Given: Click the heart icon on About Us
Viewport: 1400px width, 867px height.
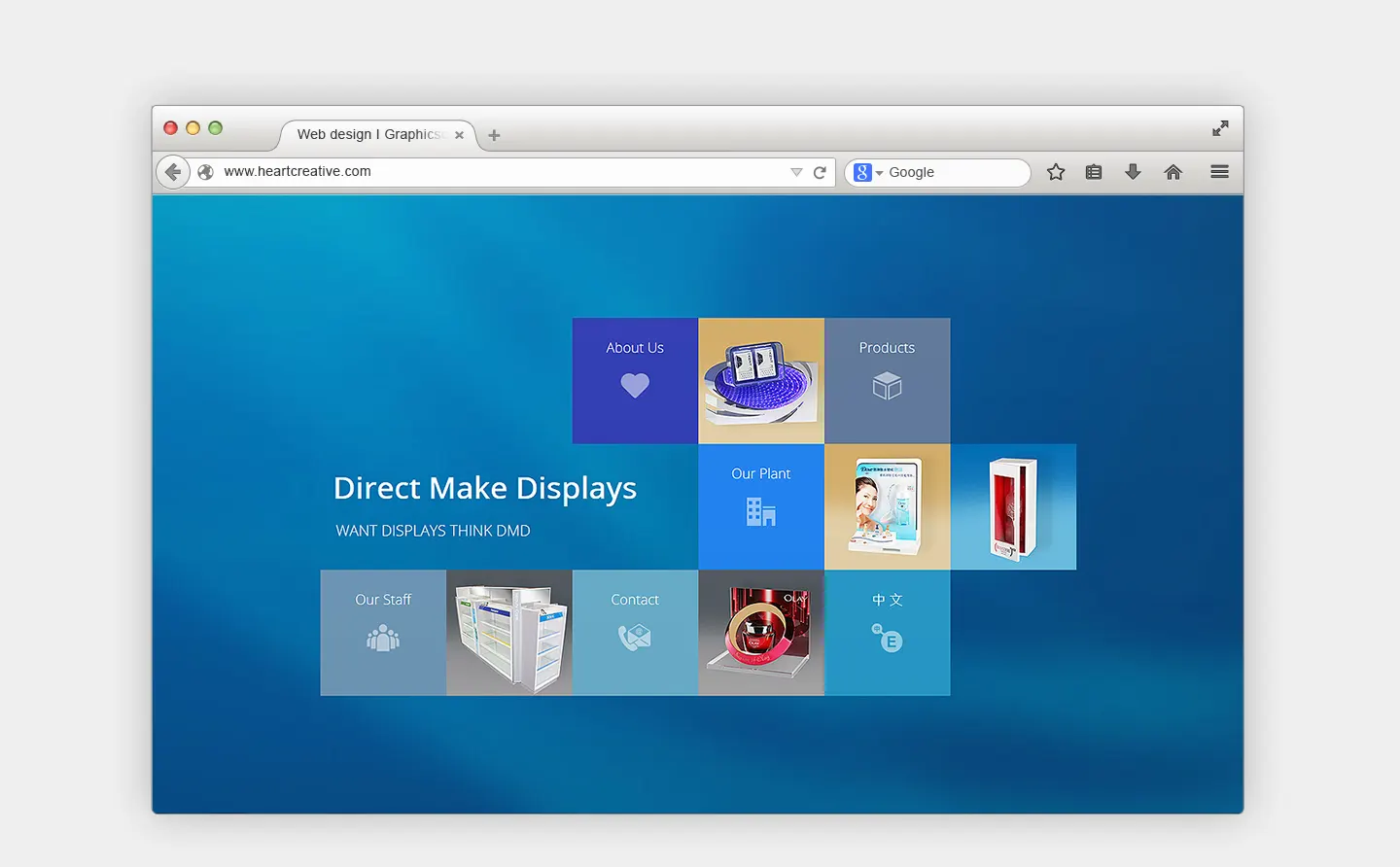Looking at the screenshot, I should [x=635, y=386].
